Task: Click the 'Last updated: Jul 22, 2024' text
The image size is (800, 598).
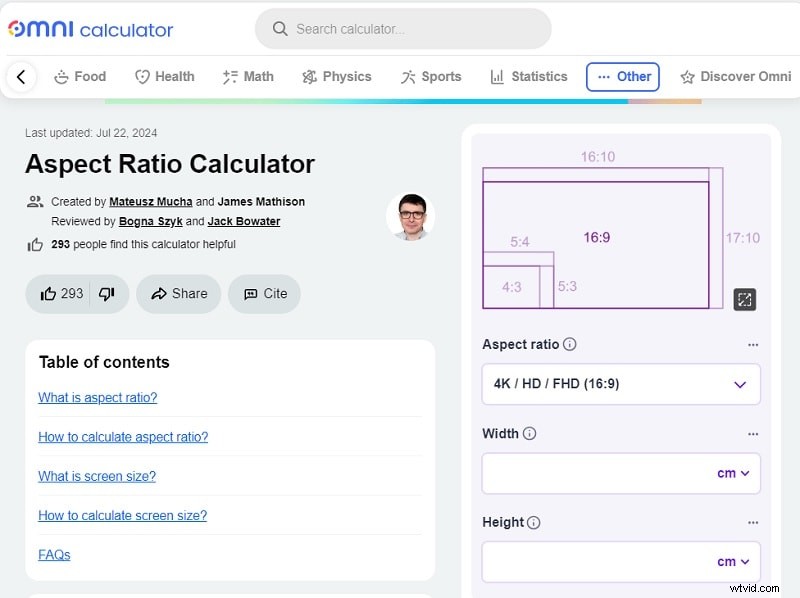Action: (x=91, y=133)
